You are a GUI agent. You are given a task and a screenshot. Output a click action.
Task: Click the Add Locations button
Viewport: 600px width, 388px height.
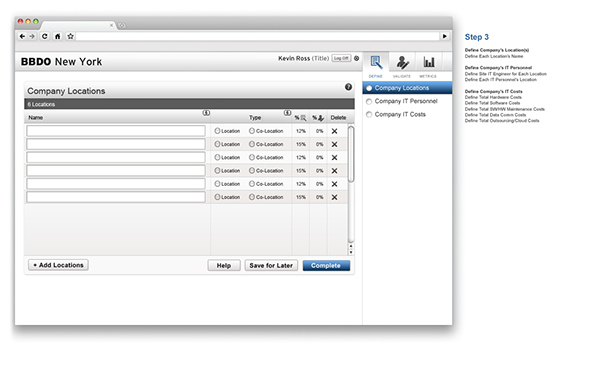click(x=58, y=265)
